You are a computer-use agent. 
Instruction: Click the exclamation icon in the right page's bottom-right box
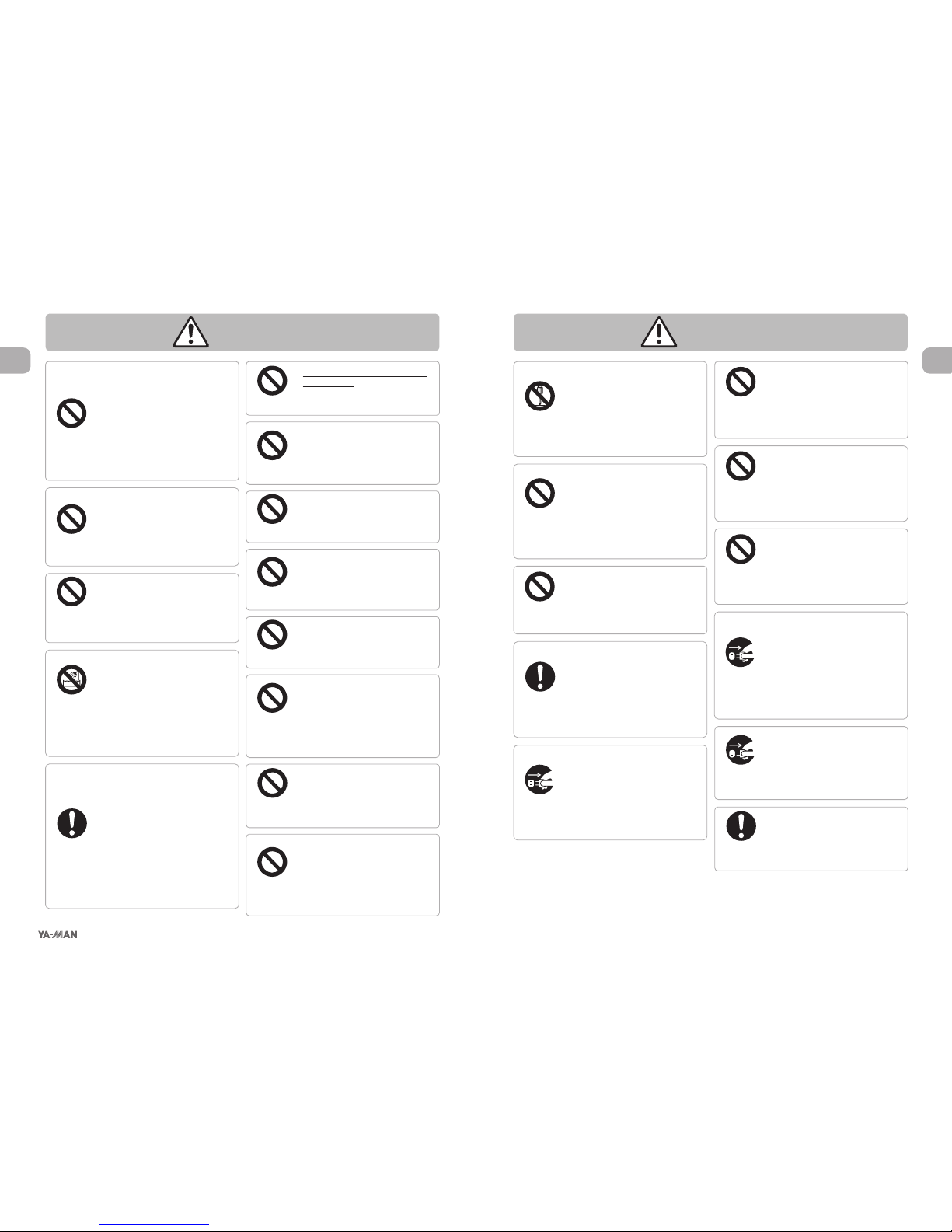point(741,825)
